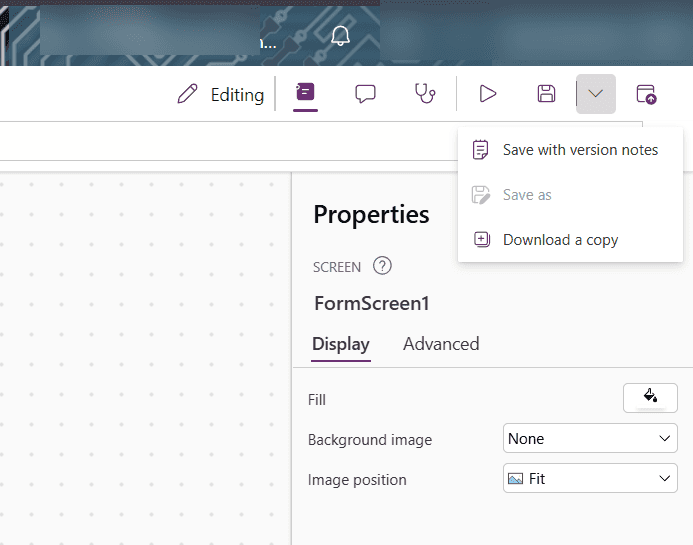The height and width of the screenshot is (545, 693).
Task: Expand the Image position dropdown
Action: tap(590, 478)
